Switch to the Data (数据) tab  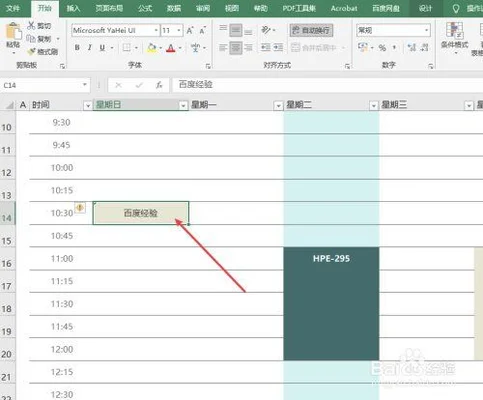[x=174, y=8]
